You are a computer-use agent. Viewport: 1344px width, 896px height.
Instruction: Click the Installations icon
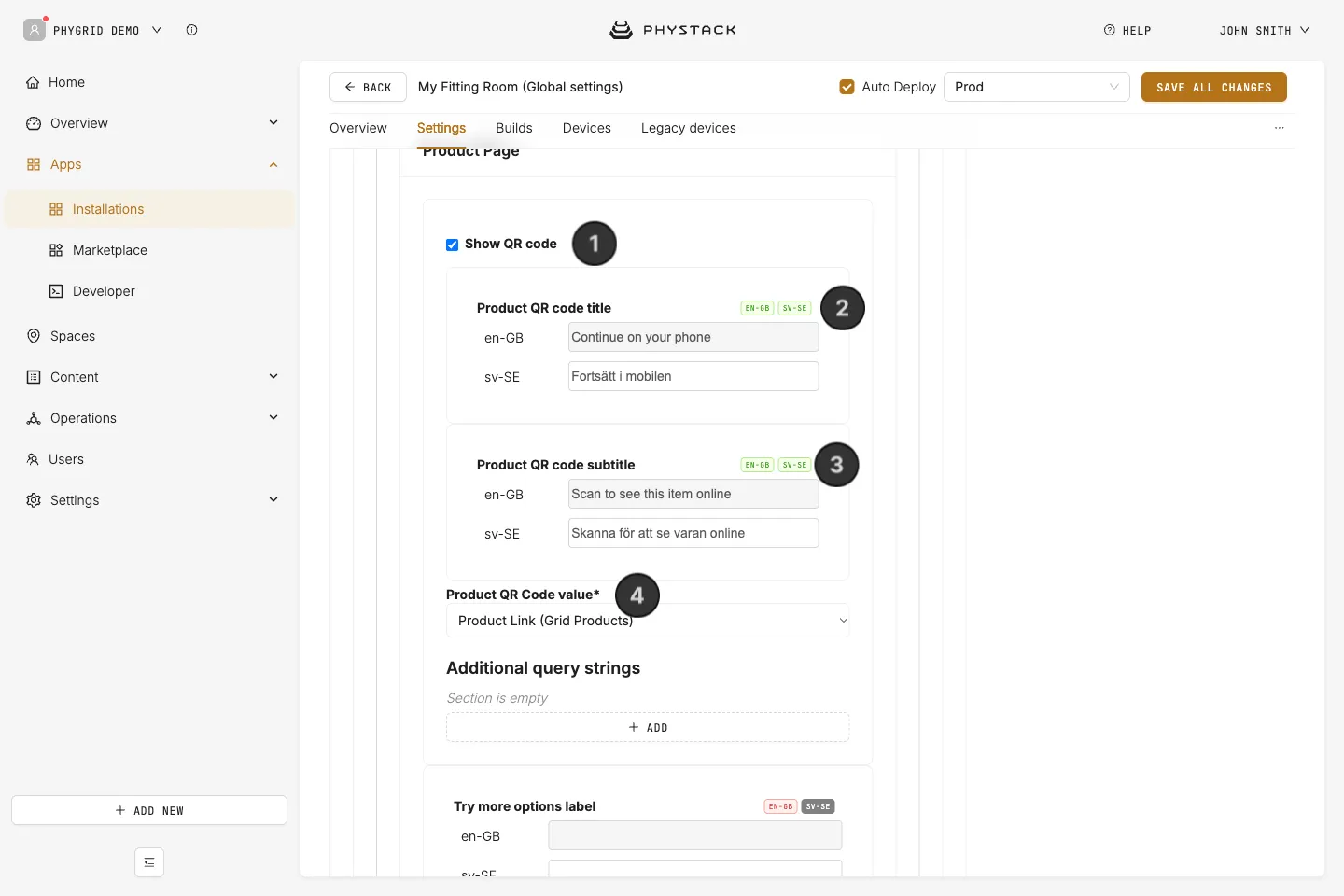point(56,209)
